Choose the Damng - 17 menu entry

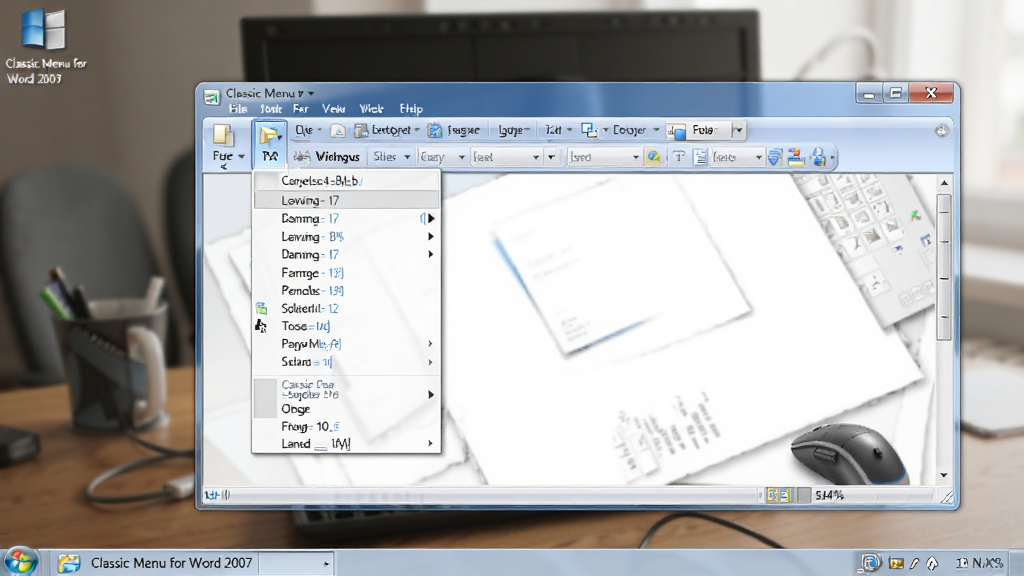pyautogui.click(x=346, y=254)
